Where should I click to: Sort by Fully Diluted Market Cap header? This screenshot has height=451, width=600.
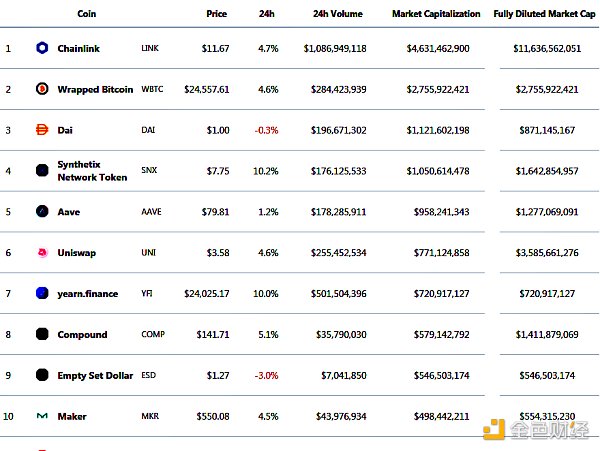[x=544, y=14]
